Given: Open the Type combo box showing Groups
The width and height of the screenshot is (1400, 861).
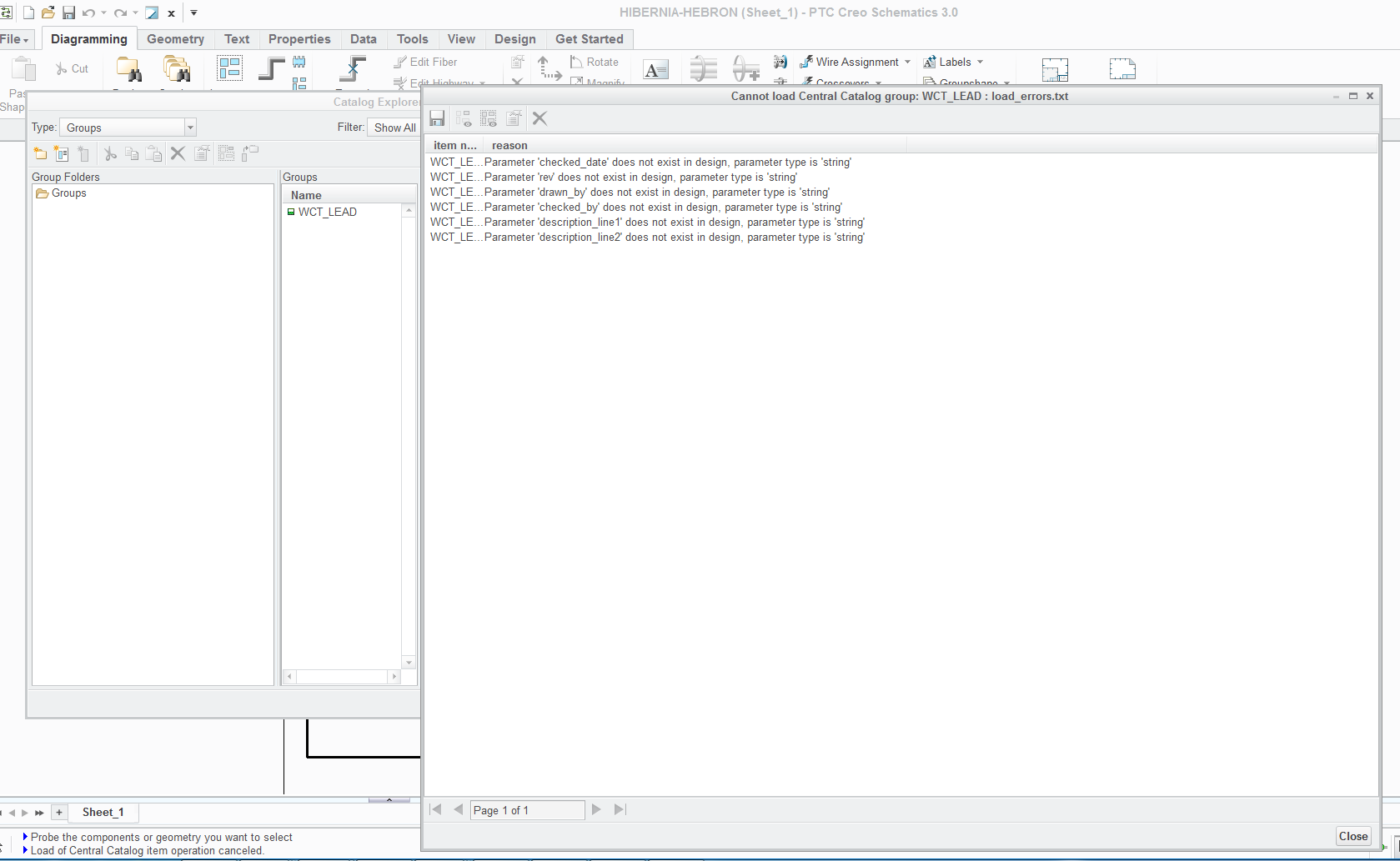Looking at the screenshot, I should 128,128.
